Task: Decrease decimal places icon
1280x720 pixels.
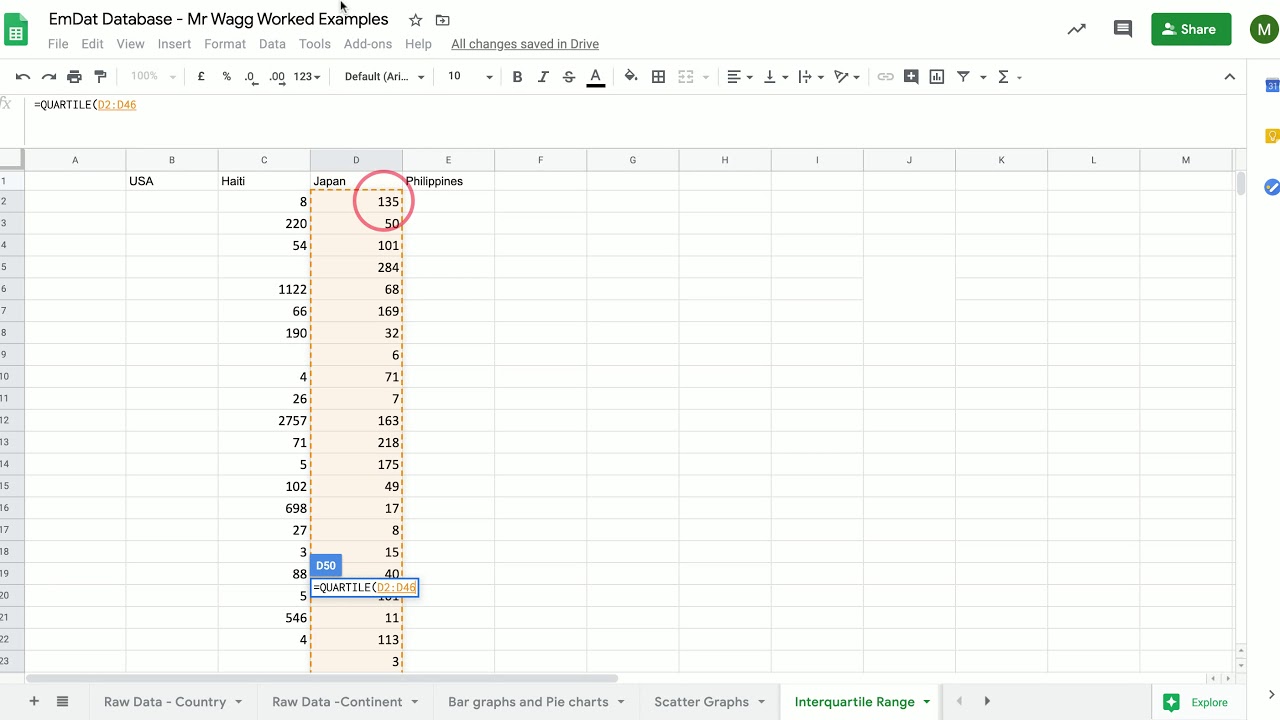Action: (x=250, y=77)
